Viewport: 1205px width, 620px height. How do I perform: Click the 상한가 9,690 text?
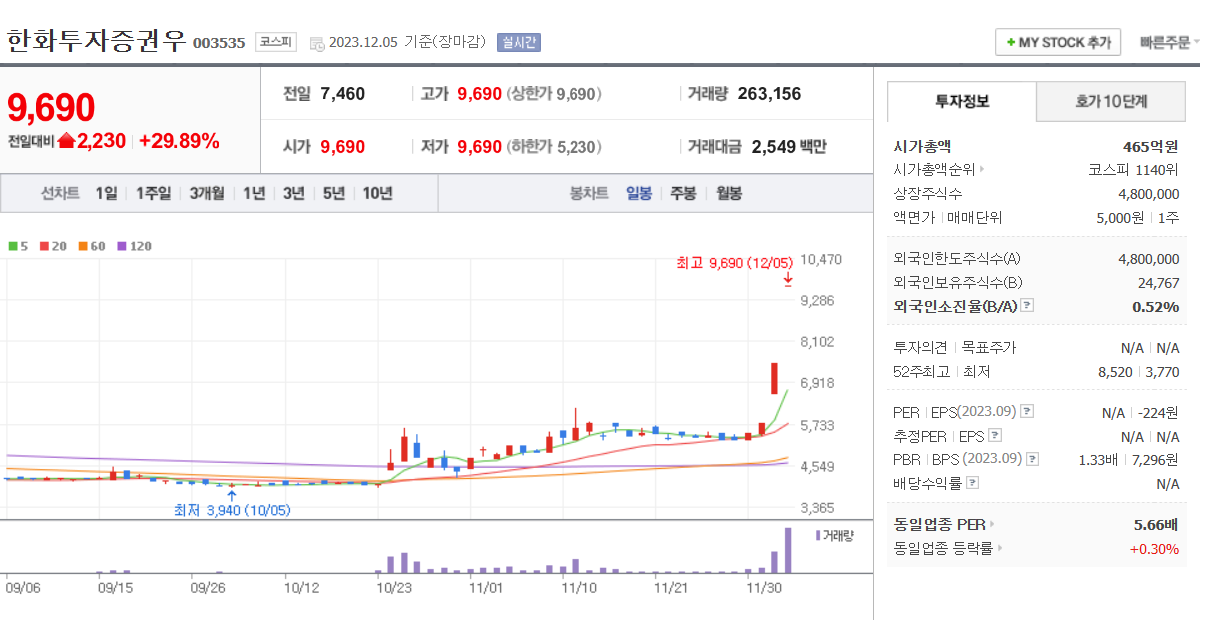tap(553, 94)
